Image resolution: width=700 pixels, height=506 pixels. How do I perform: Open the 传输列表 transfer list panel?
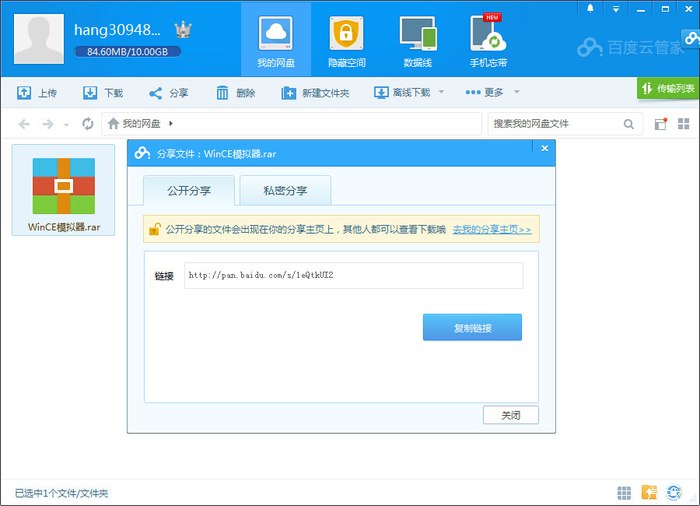[668, 89]
